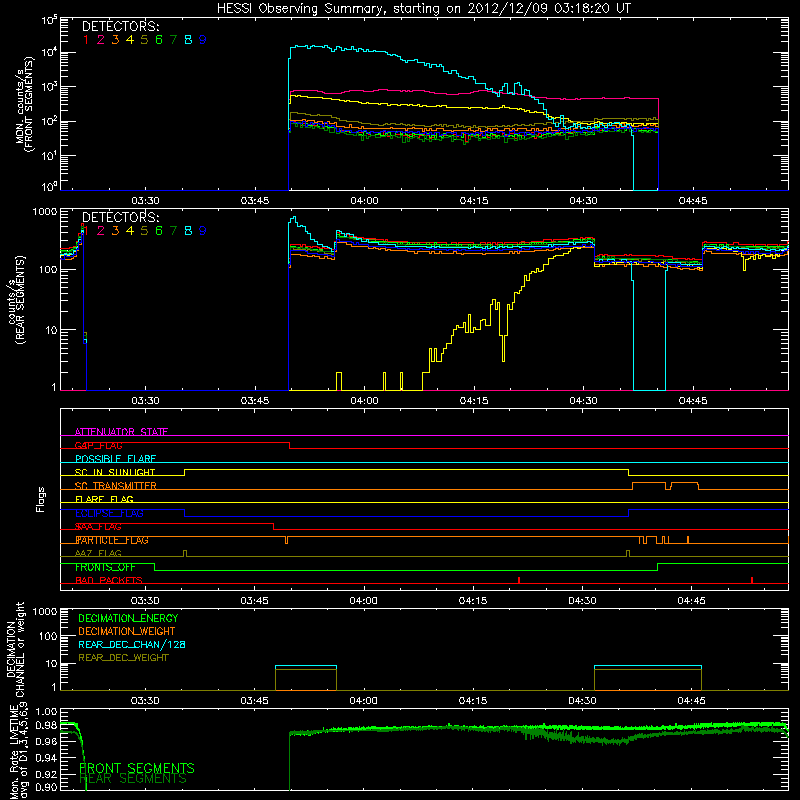This screenshot has width=800, height=800.
Task: Select the DECIMATION_ENERGY legend entry
Action: click(x=128, y=618)
